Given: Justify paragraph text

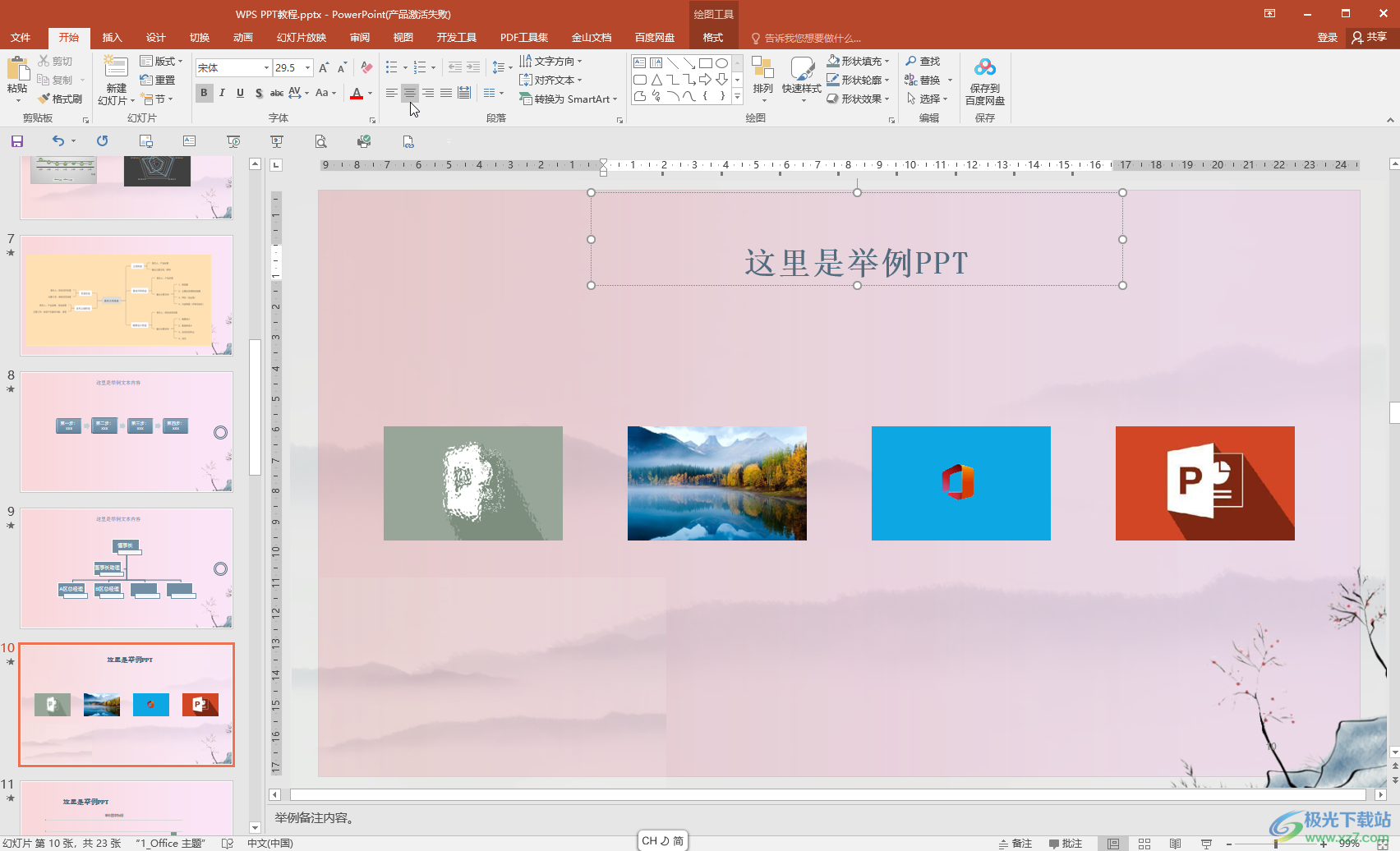Looking at the screenshot, I should 446,93.
